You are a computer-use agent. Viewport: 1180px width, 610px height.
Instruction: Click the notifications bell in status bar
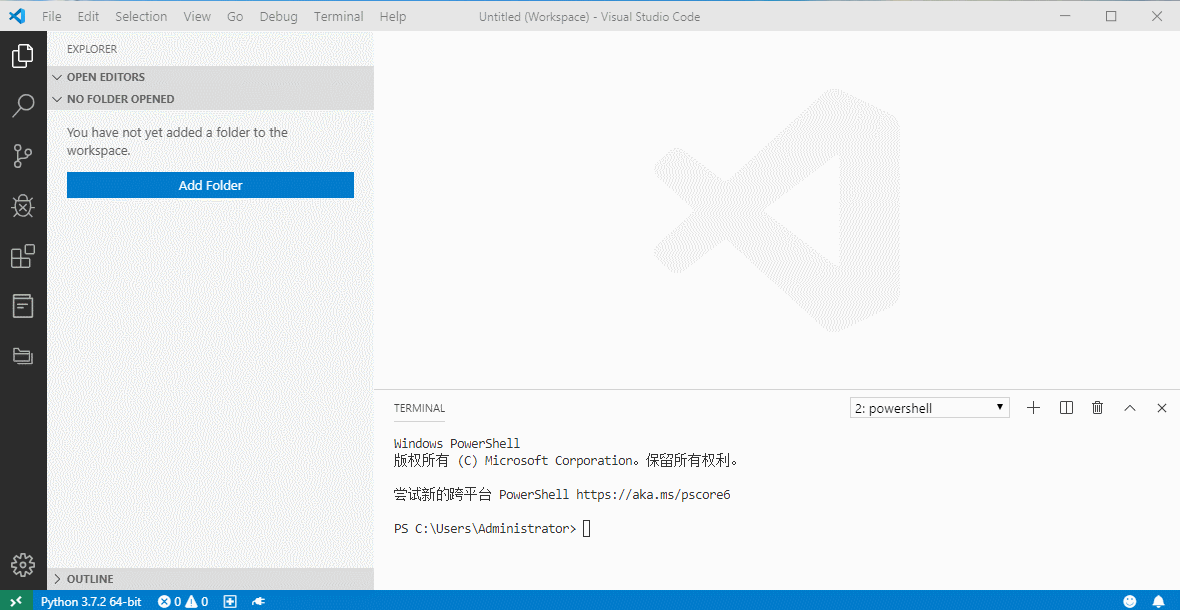1158,601
